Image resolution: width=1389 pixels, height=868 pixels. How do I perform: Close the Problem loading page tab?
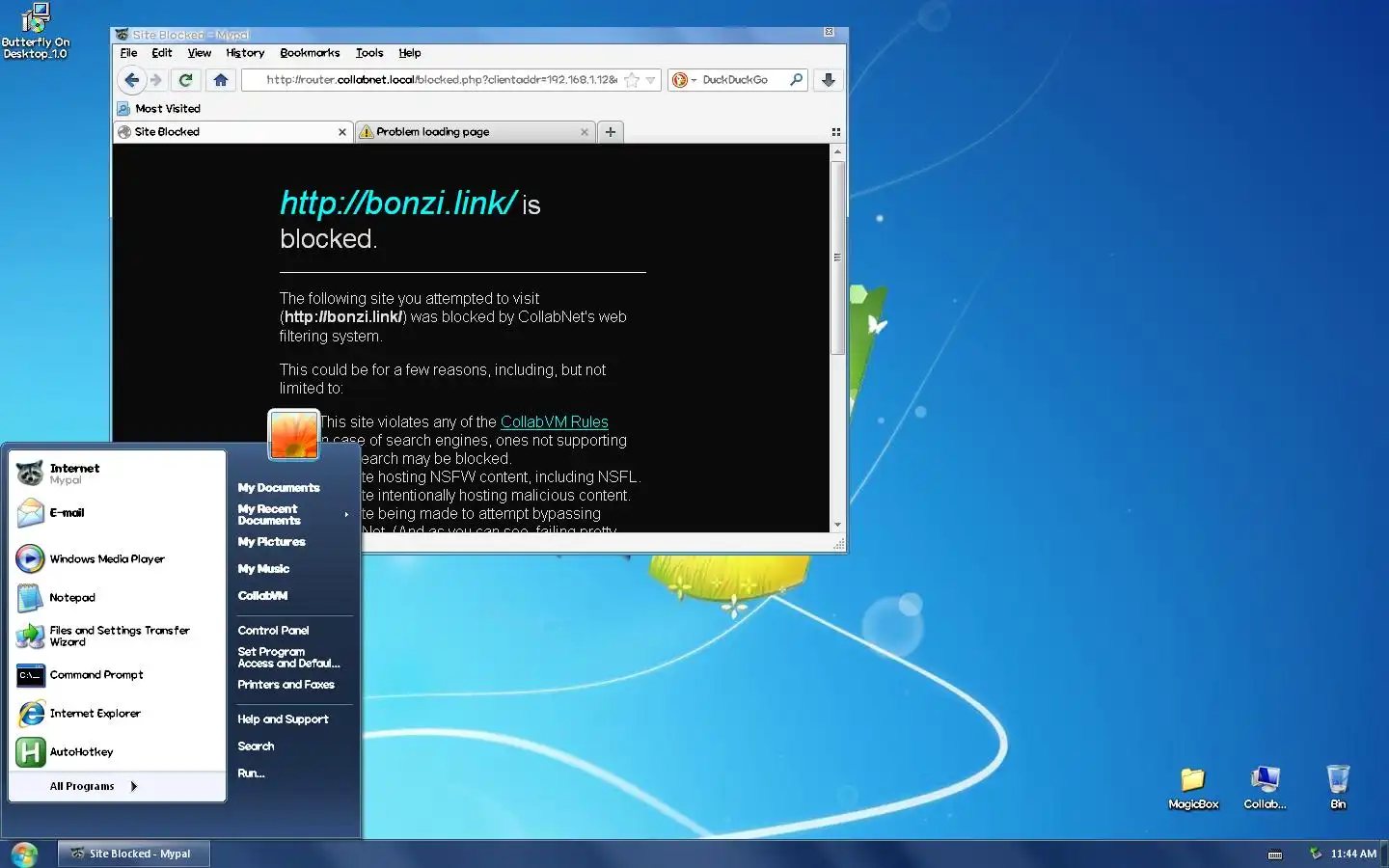tap(584, 132)
